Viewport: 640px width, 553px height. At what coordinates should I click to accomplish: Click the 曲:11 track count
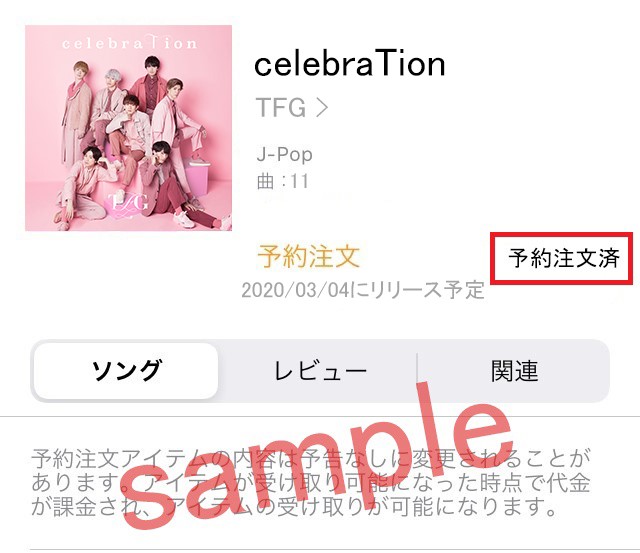[282, 181]
